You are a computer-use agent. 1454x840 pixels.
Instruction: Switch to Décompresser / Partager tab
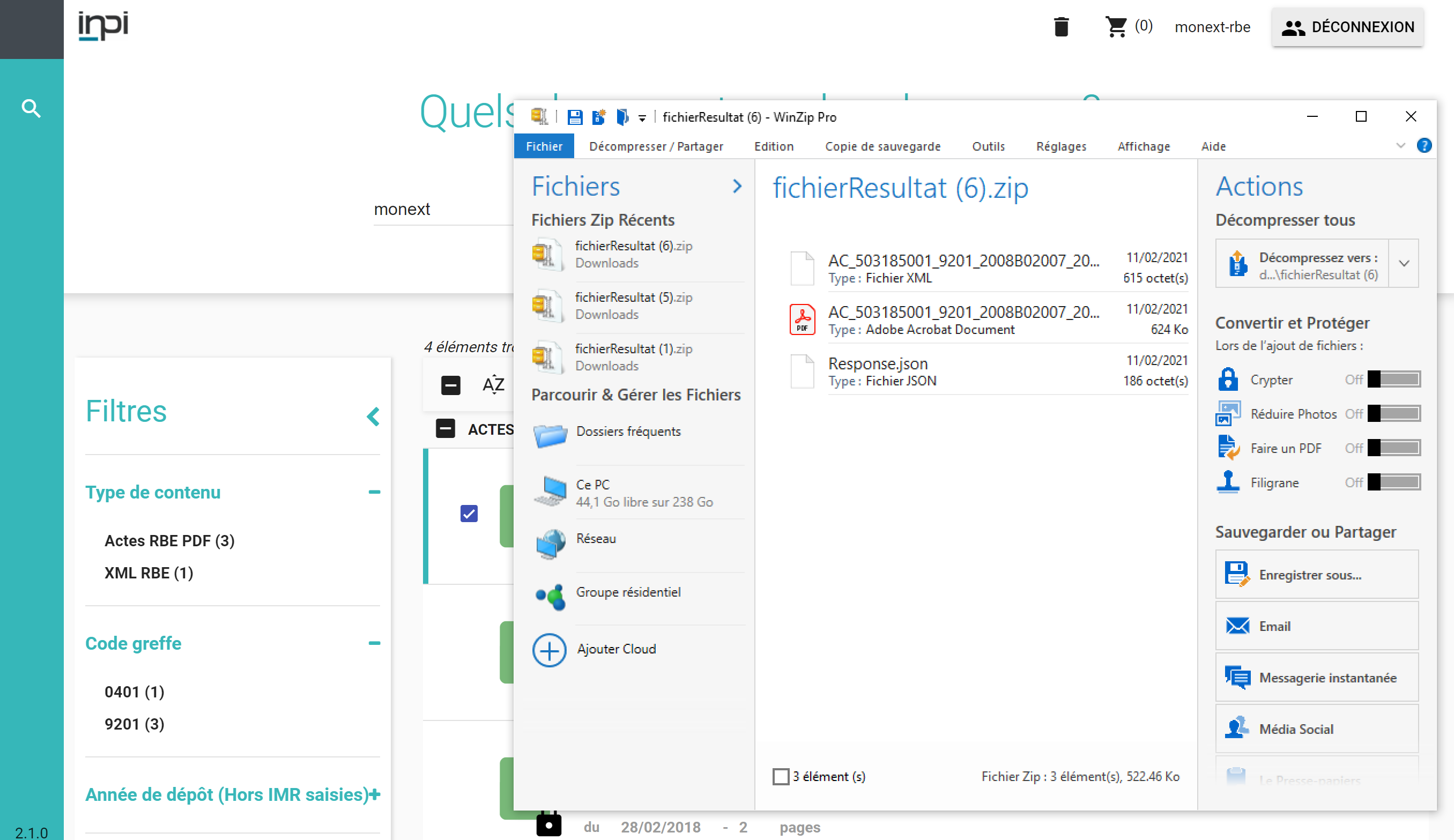click(x=656, y=146)
